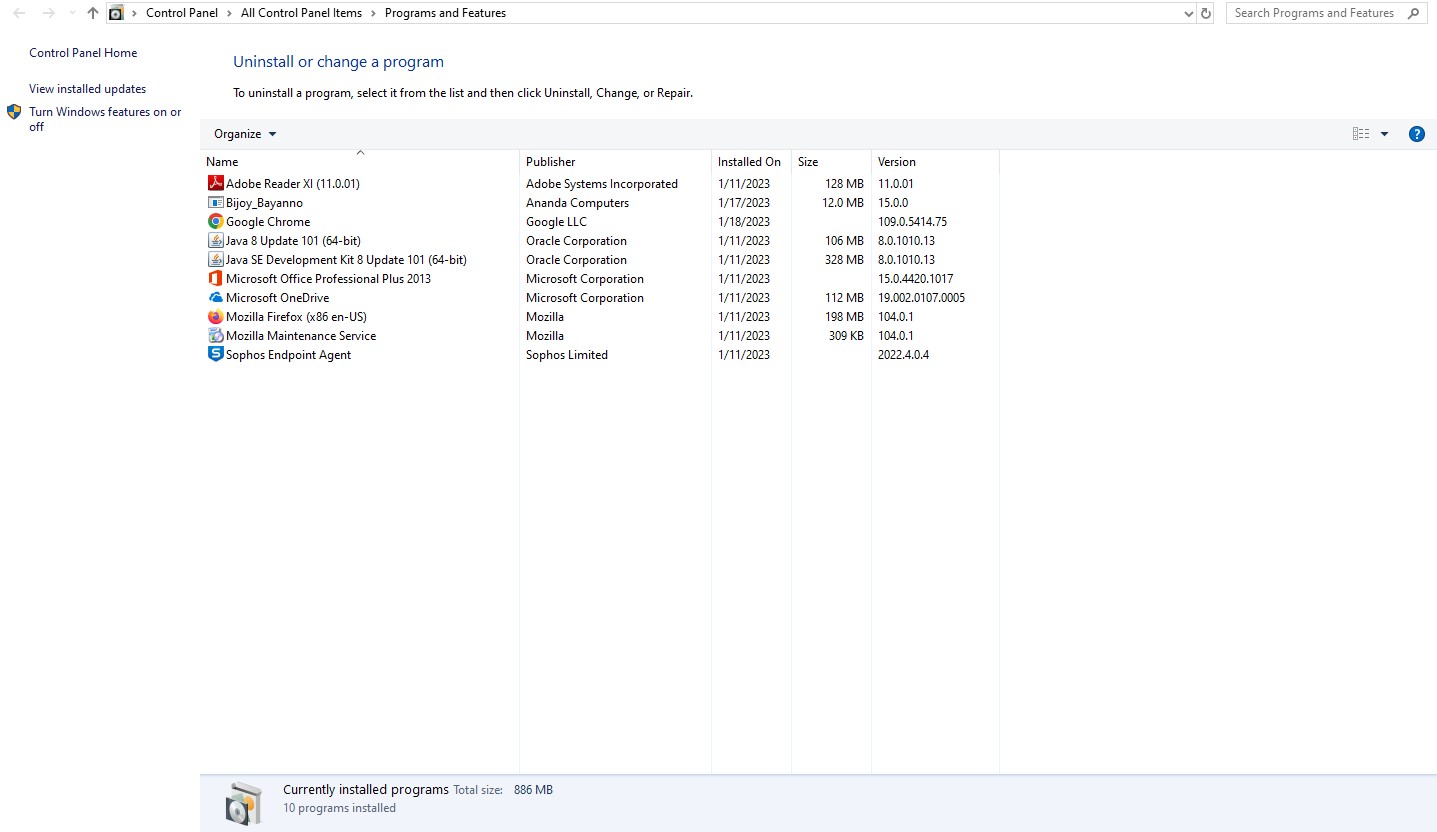Image resolution: width=1437 pixels, height=832 pixels.
Task: Select Microsoft OneDrive program name
Action: point(277,297)
